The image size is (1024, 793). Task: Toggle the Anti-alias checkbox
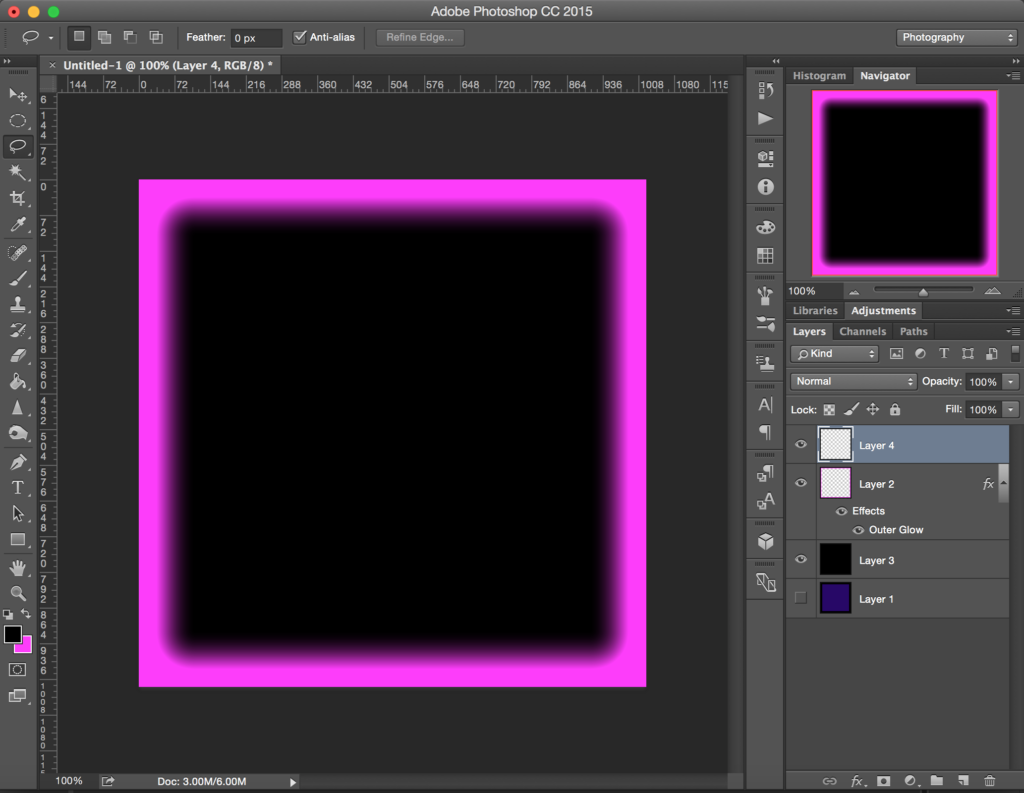coord(299,37)
